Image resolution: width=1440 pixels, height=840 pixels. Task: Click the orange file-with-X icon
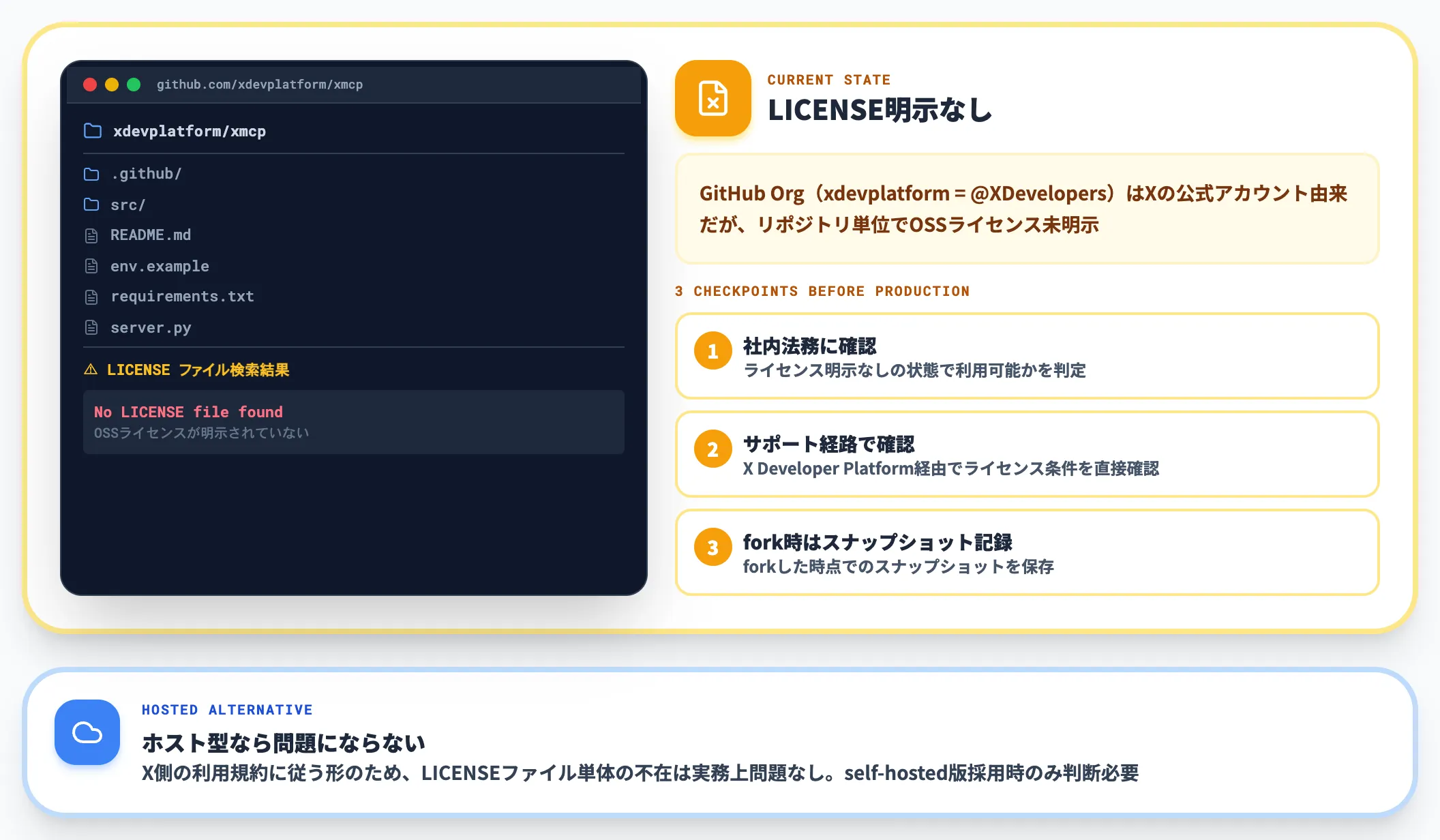click(713, 98)
